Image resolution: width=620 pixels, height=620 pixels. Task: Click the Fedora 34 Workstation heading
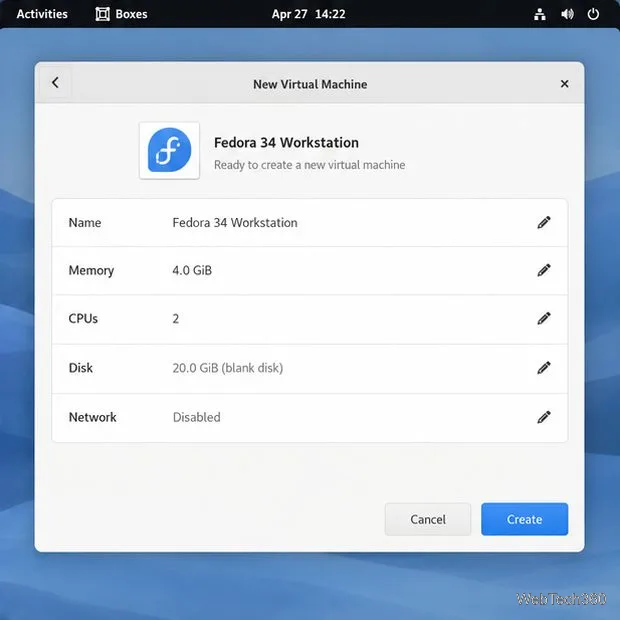pyautogui.click(x=286, y=143)
